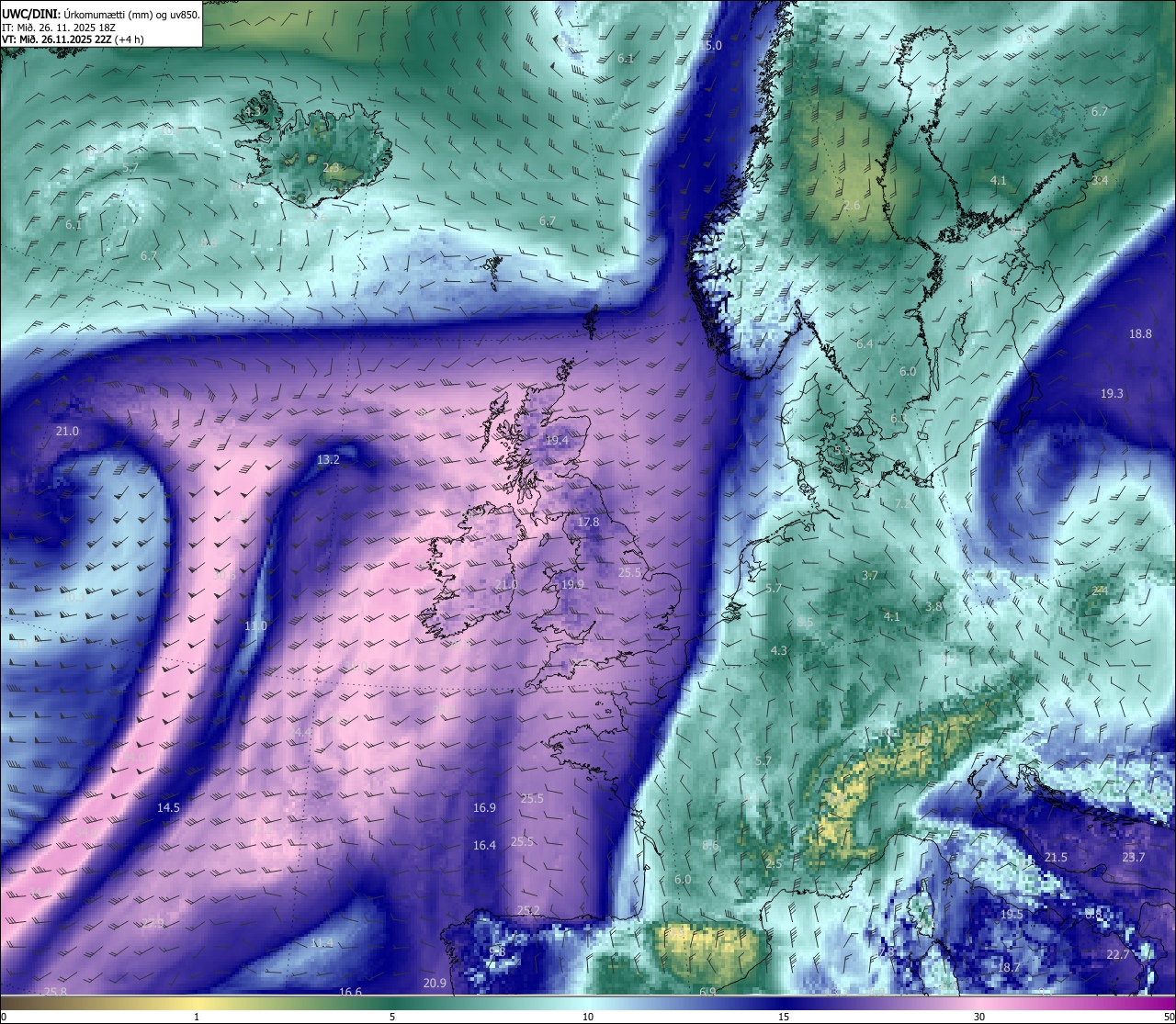Click the 19.4 value over Scotland

click(557, 441)
